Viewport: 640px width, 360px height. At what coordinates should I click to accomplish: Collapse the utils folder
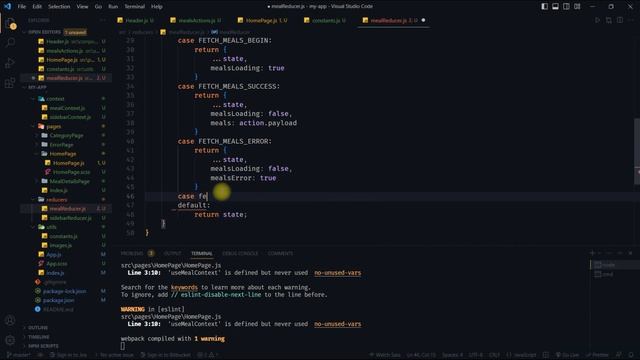(x=51, y=227)
